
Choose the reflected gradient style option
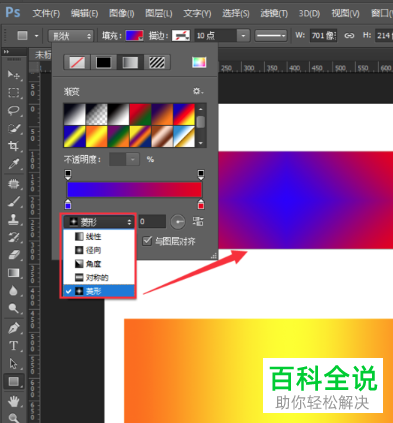99,277
